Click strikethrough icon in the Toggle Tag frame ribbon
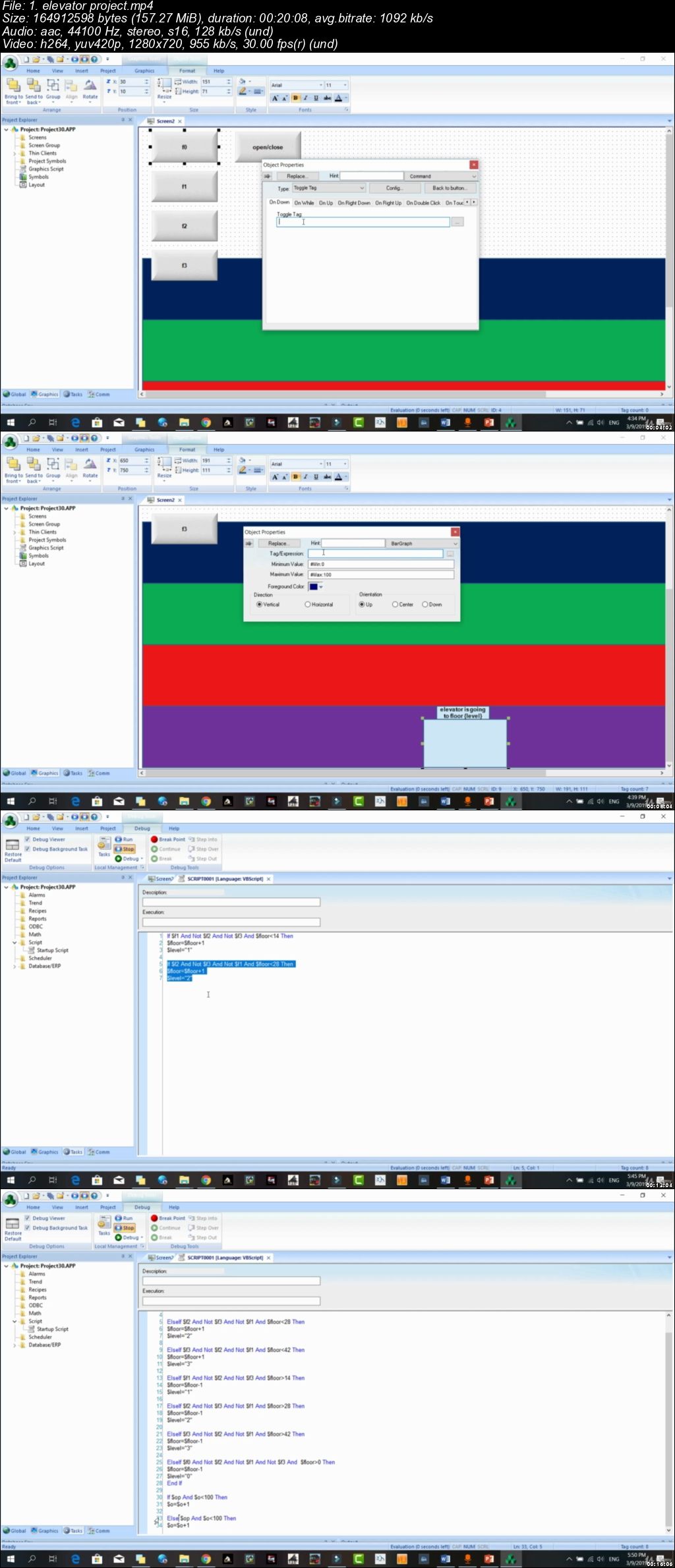Image resolution: width=675 pixels, height=1568 pixels. point(327,98)
